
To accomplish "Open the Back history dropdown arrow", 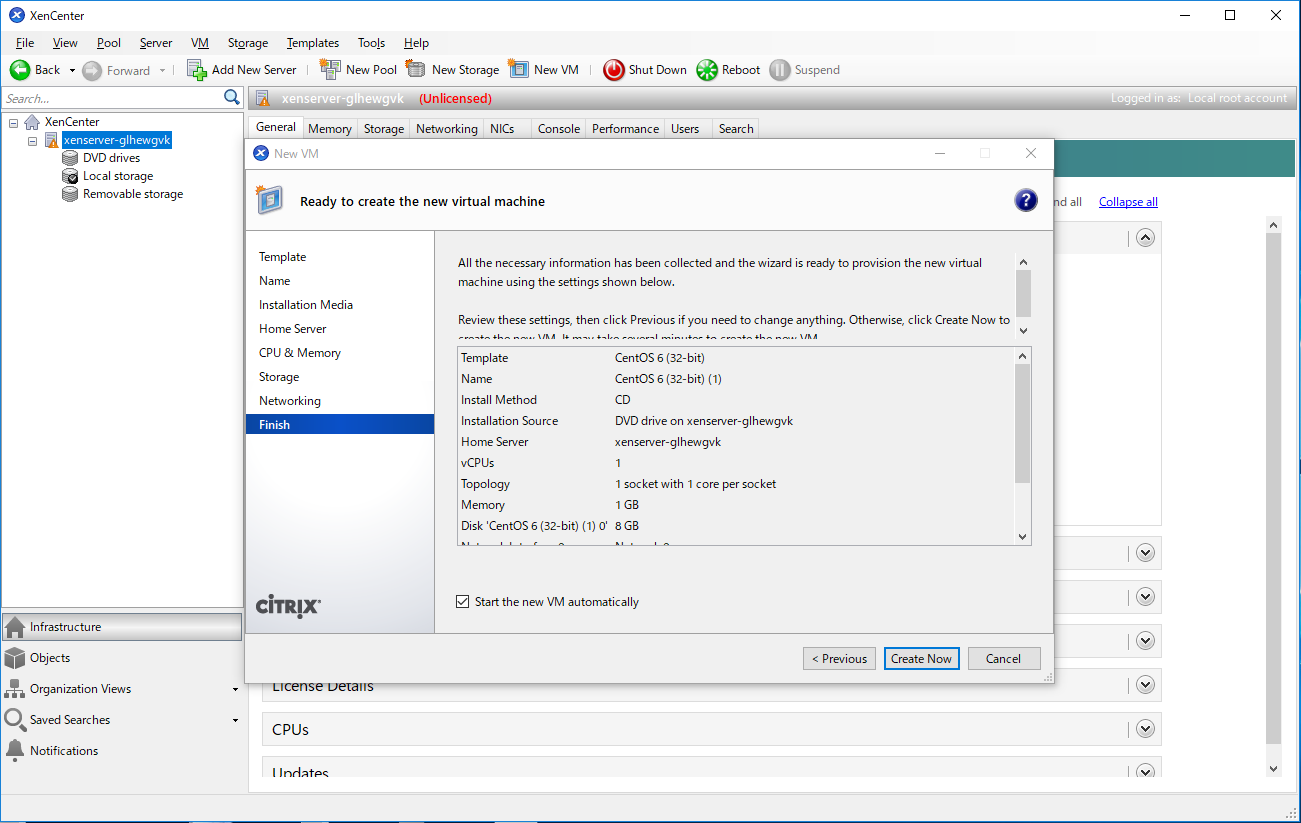I will (72, 71).
